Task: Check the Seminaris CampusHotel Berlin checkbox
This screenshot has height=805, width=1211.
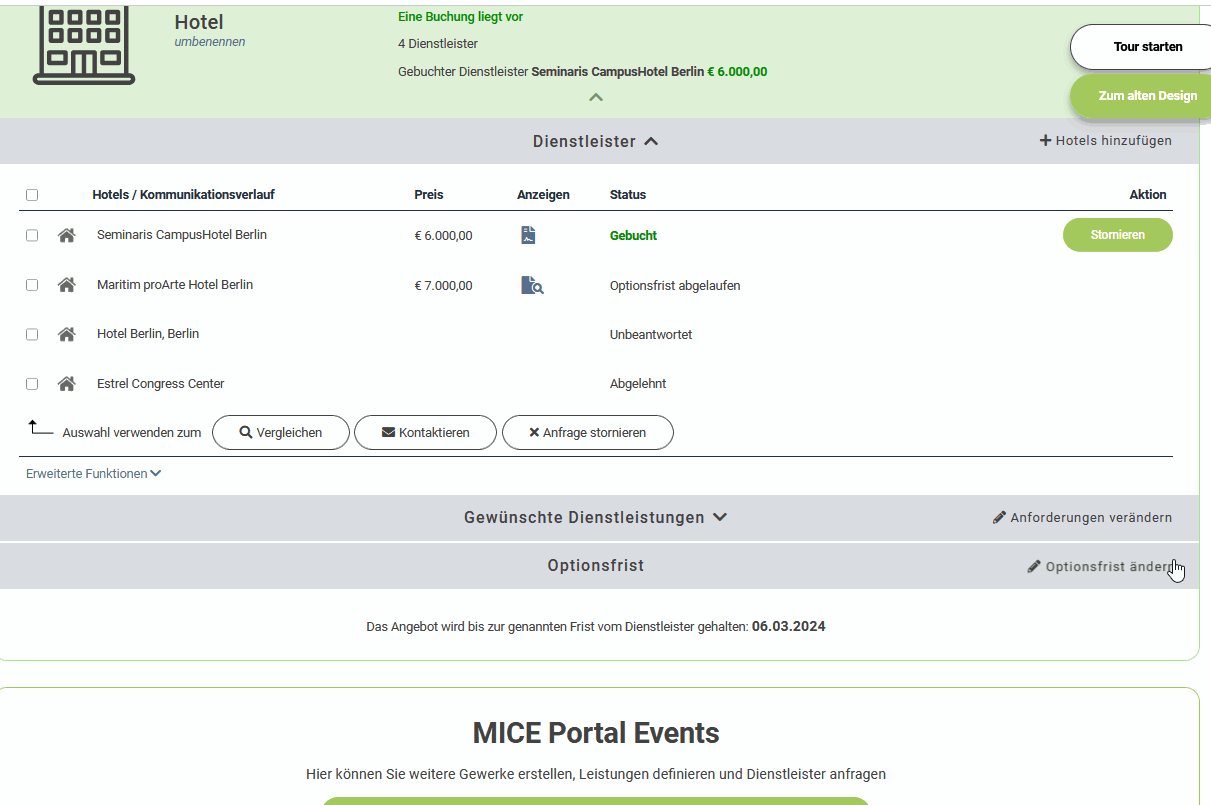Action: coord(32,235)
